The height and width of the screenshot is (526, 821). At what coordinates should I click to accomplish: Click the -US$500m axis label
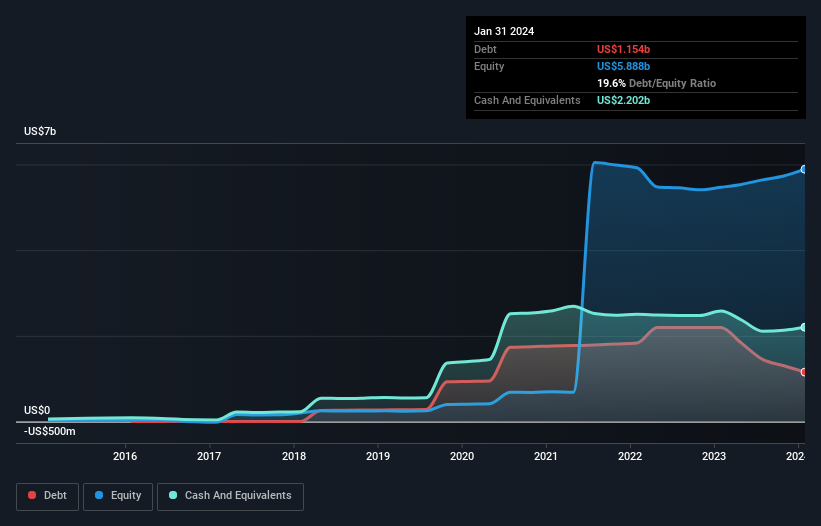pos(50,431)
